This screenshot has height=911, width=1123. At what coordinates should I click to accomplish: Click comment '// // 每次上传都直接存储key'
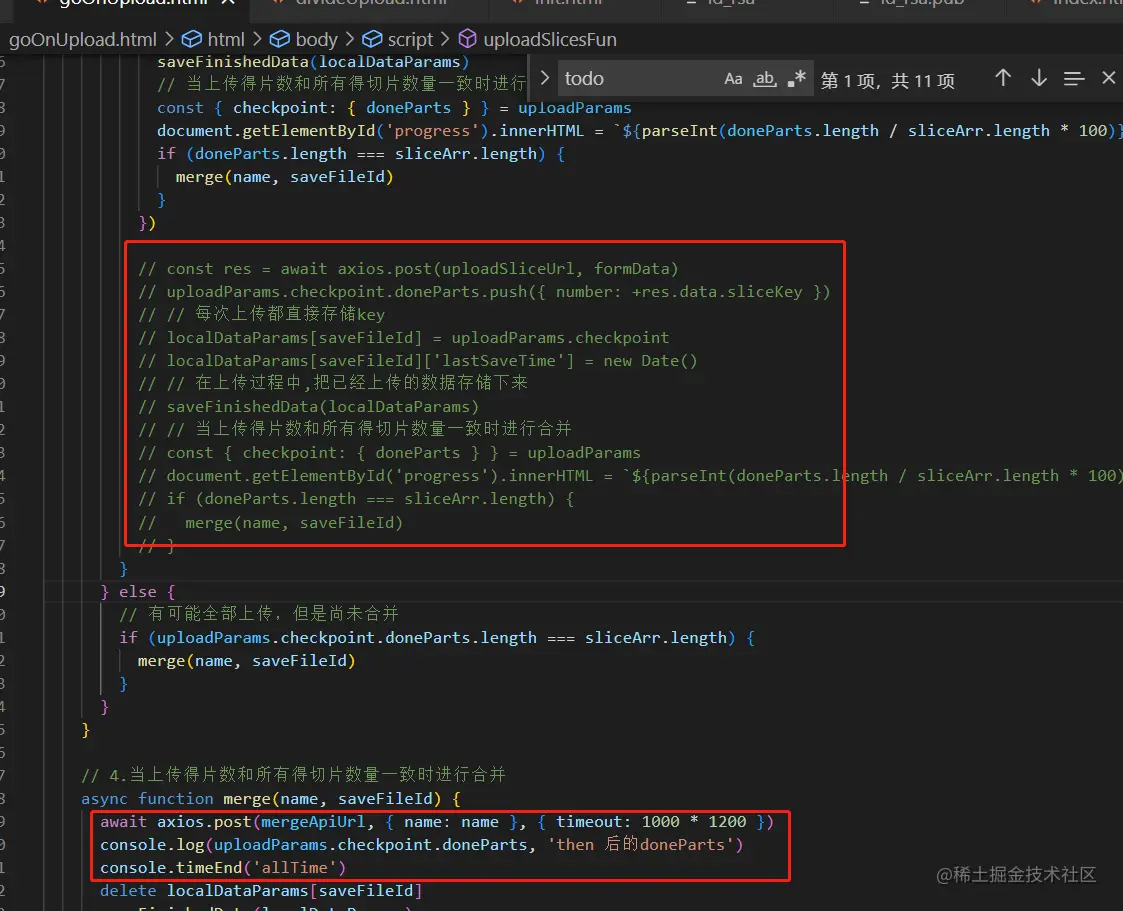click(x=261, y=314)
